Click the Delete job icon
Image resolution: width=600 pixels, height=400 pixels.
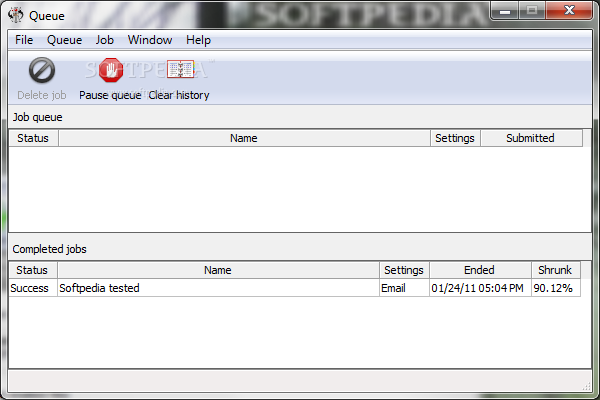coord(42,70)
